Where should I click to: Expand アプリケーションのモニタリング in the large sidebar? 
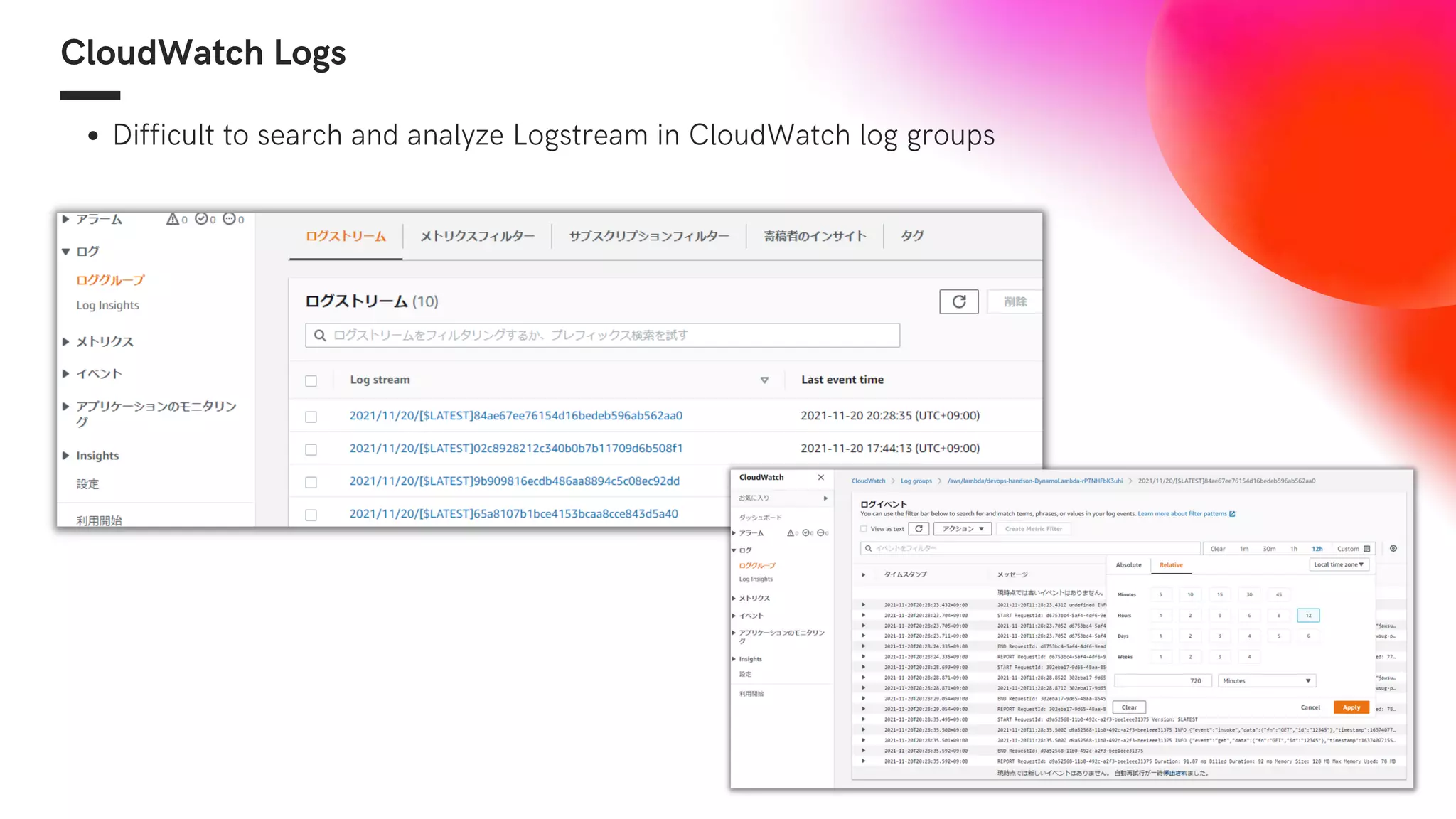coord(65,406)
